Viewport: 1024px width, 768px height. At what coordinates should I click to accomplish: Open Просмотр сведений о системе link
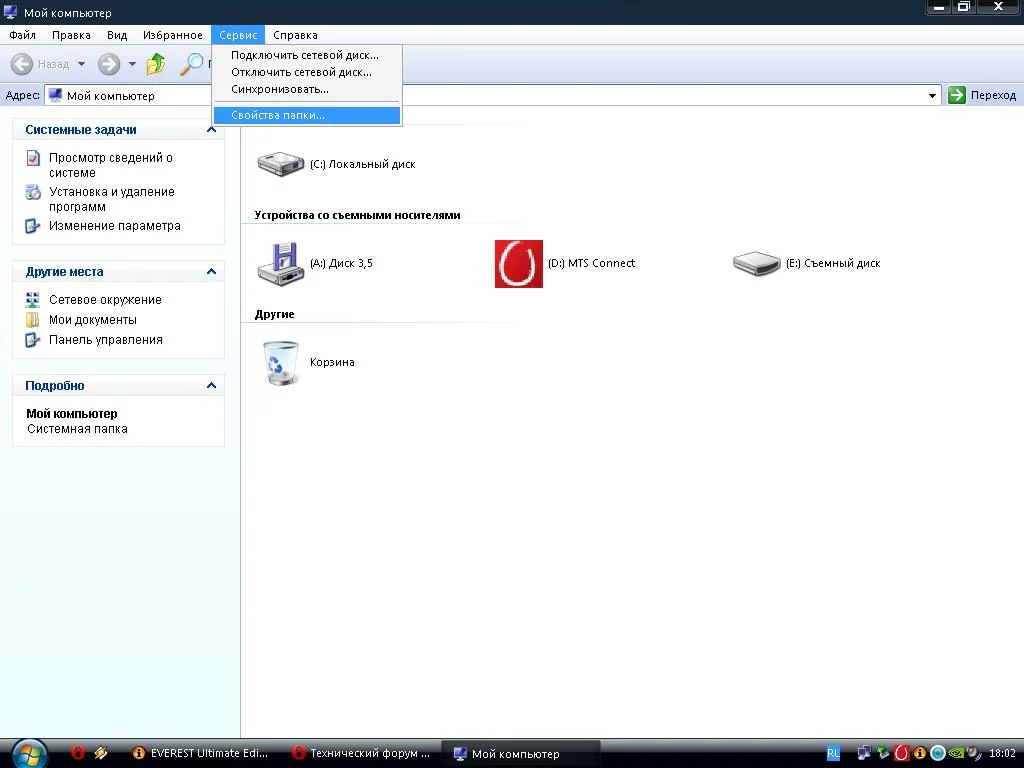click(111, 165)
